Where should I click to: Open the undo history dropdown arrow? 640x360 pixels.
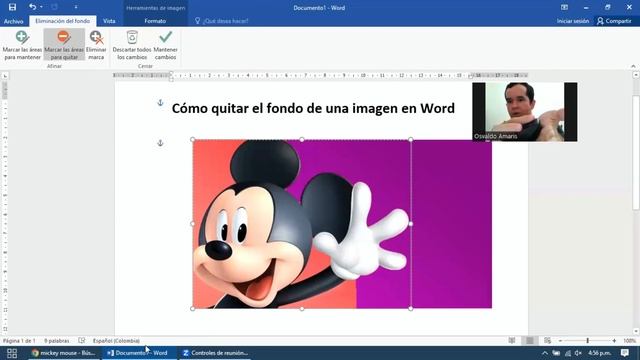pos(41,7)
